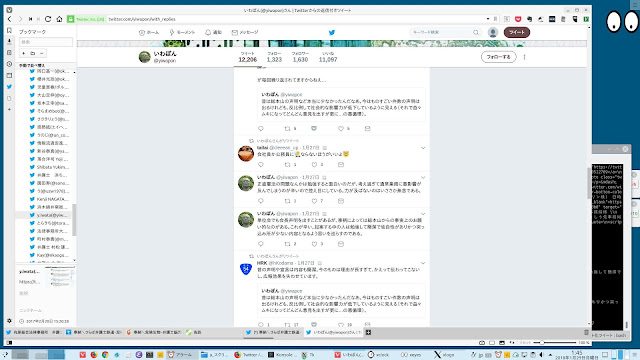Open profile more options three-dot menu
This screenshot has height=360, width=640.
524,57
